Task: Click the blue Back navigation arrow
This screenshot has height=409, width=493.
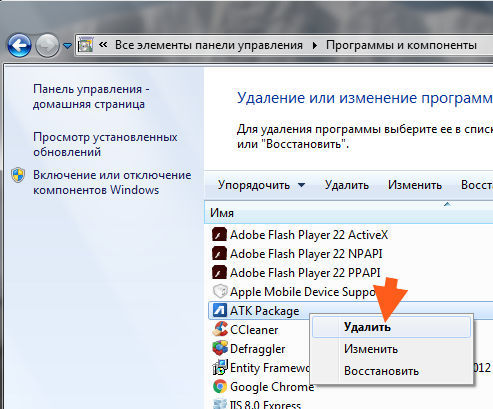Action: 19,45
